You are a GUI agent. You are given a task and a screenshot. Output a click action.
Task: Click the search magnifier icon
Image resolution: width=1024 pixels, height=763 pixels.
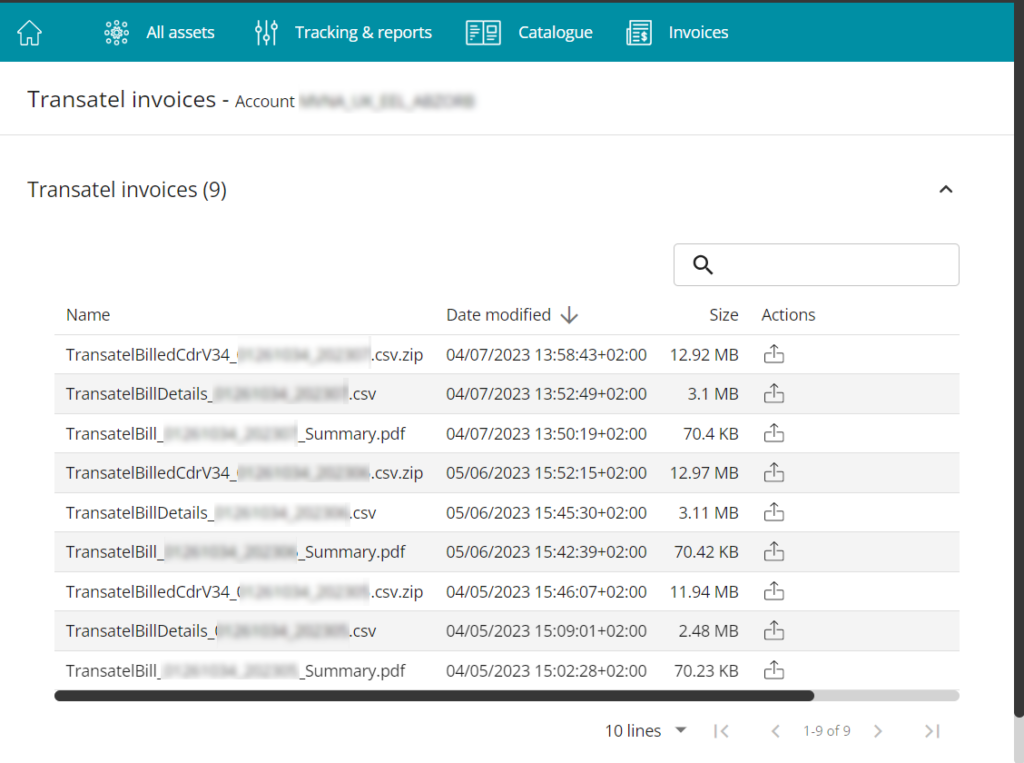[x=702, y=264]
